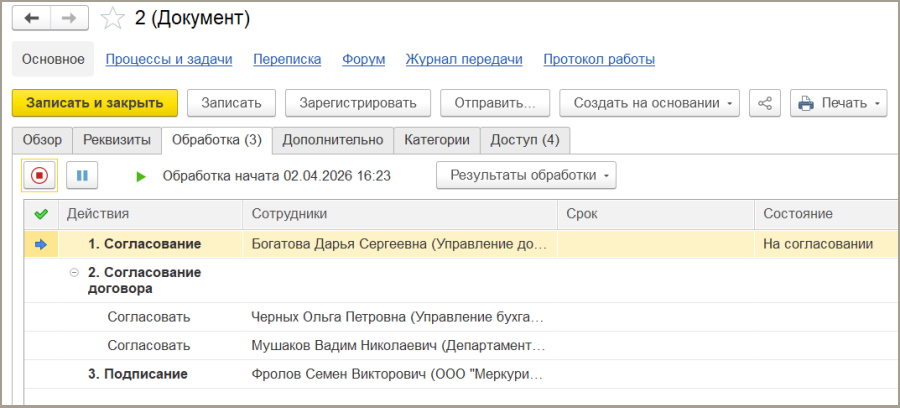Go back with the left arrow button
This screenshot has width=900, height=408.
[x=31, y=18]
